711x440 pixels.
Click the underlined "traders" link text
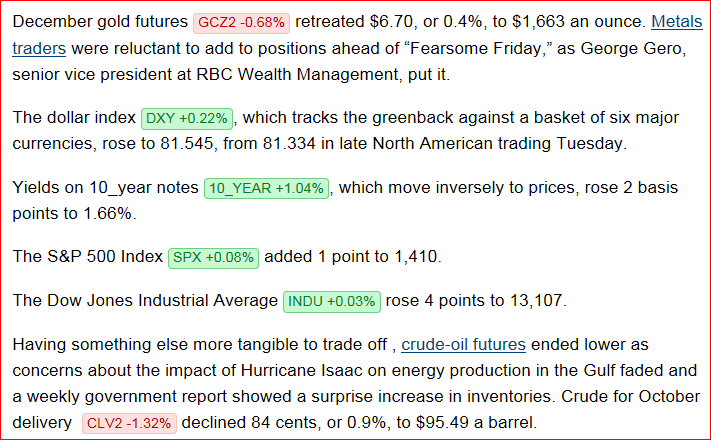click(x=39, y=48)
